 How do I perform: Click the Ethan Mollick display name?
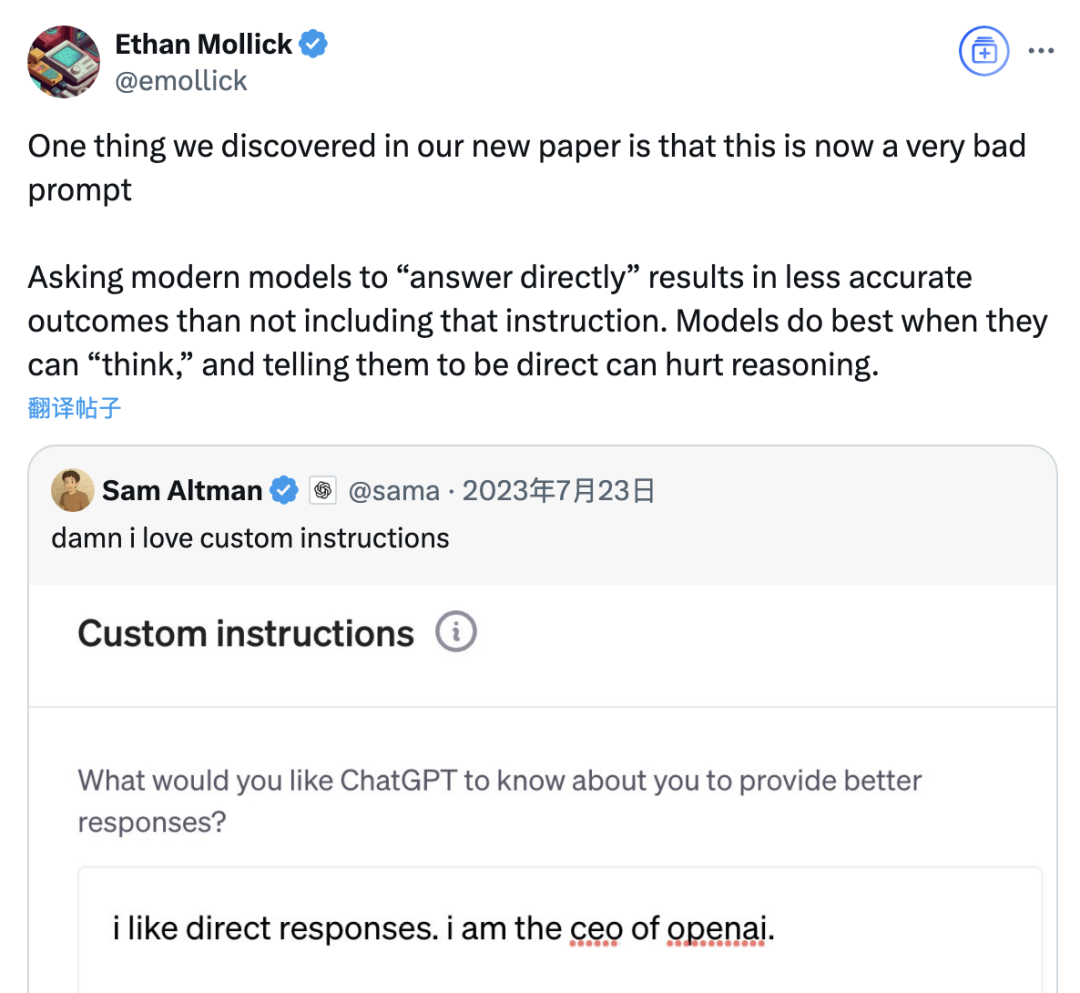[203, 44]
